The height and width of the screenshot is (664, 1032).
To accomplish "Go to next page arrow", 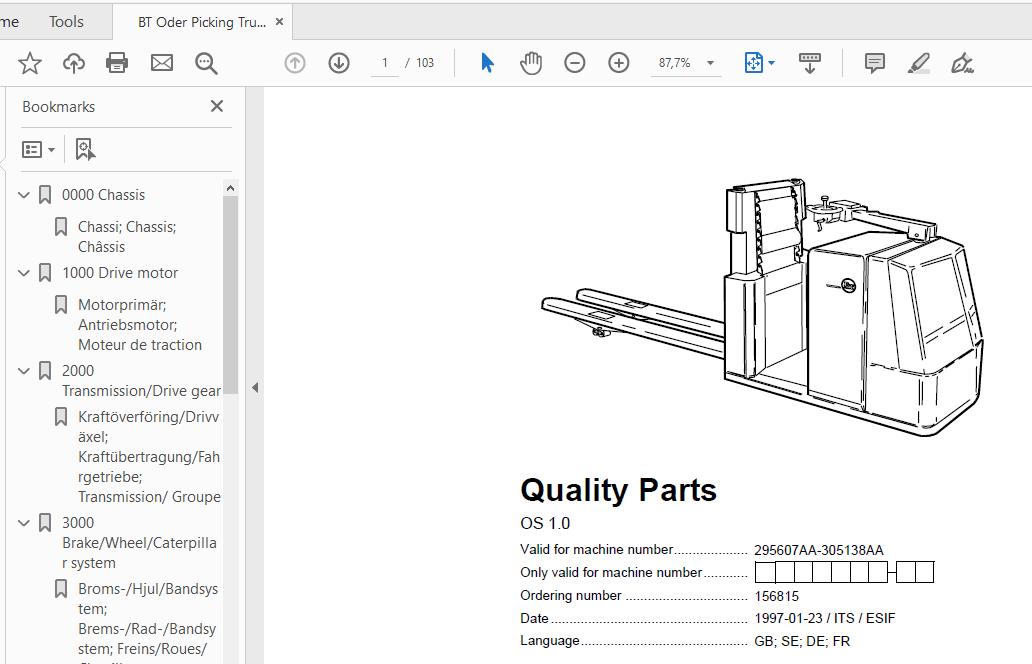I will [x=339, y=63].
